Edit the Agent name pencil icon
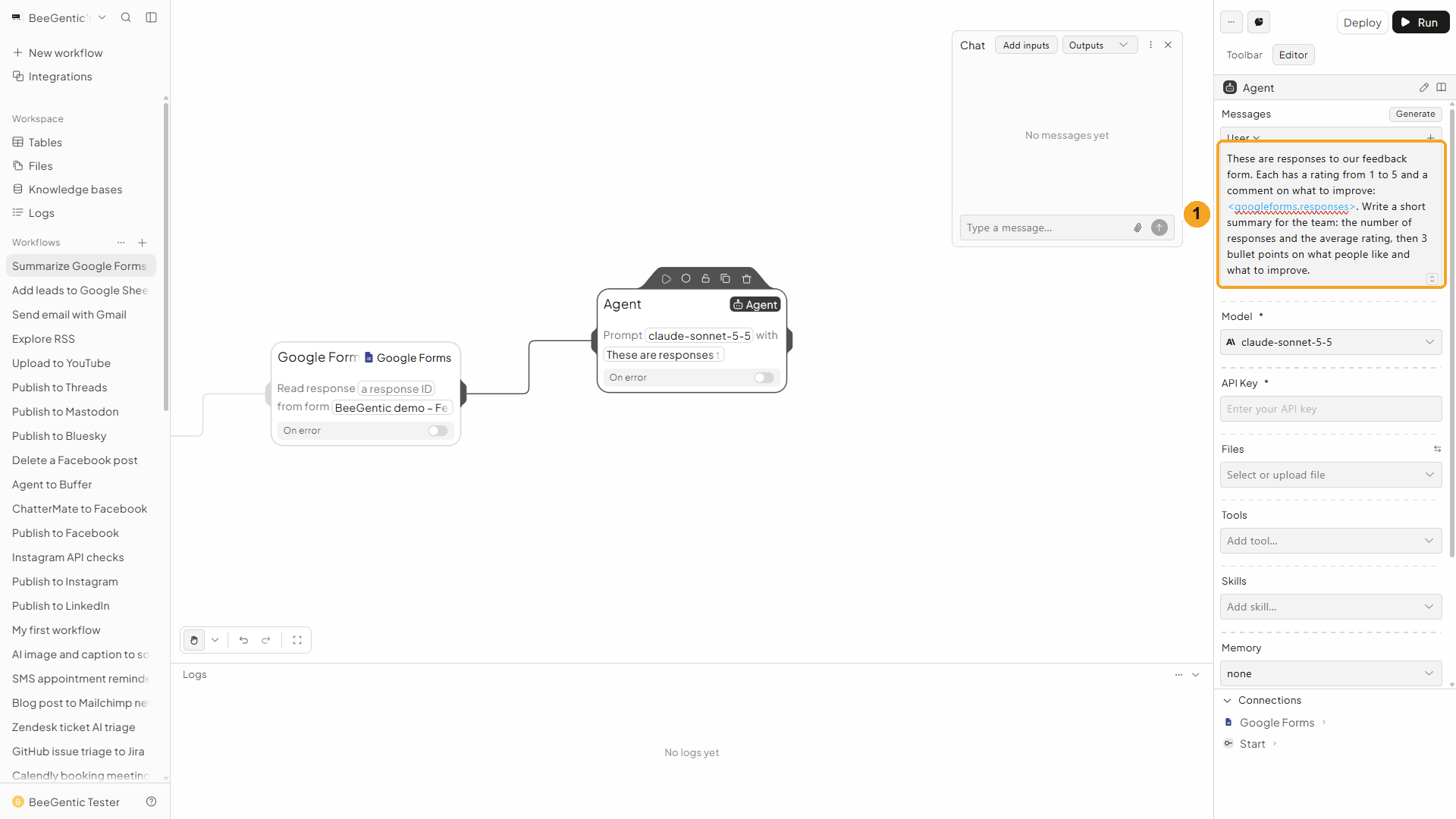The image size is (1456, 819). (x=1424, y=88)
